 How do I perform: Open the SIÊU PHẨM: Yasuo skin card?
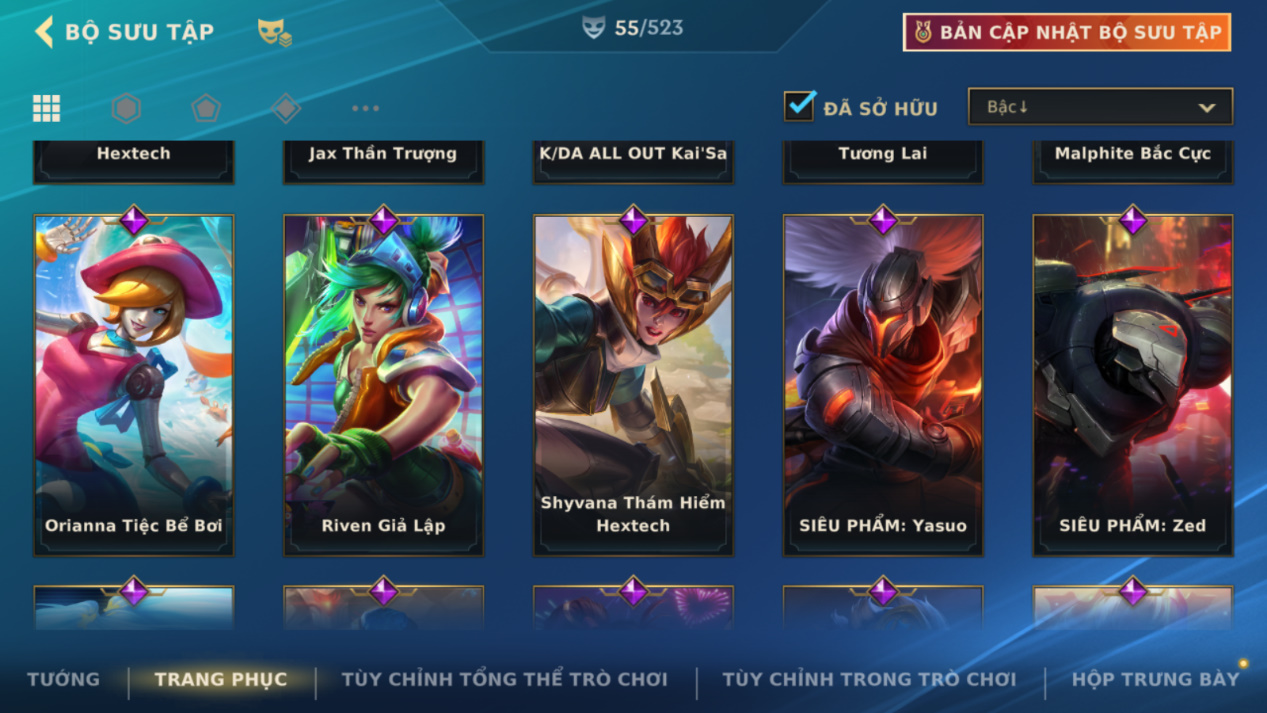[883, 385]
